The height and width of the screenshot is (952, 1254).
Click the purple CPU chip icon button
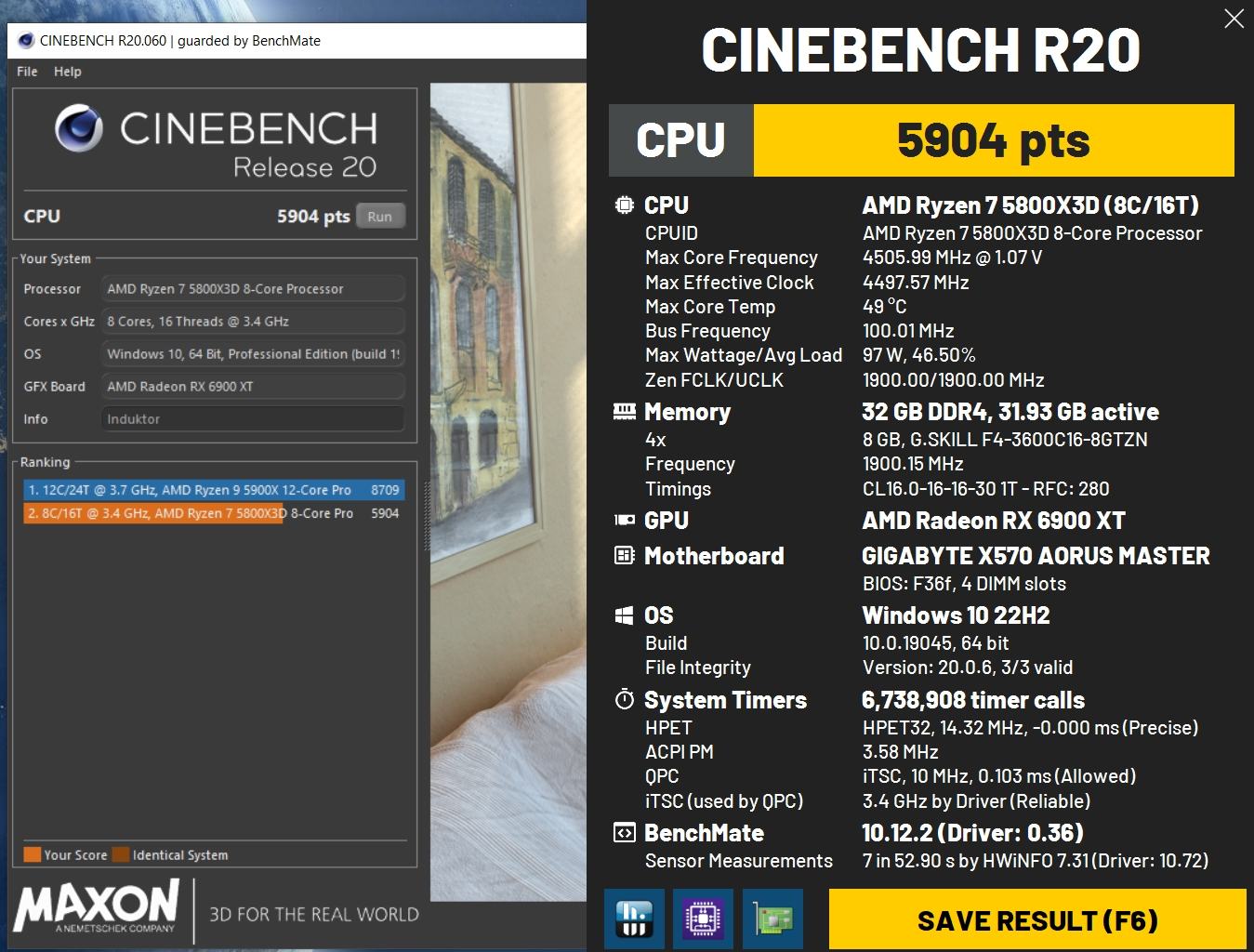[704, 919]
